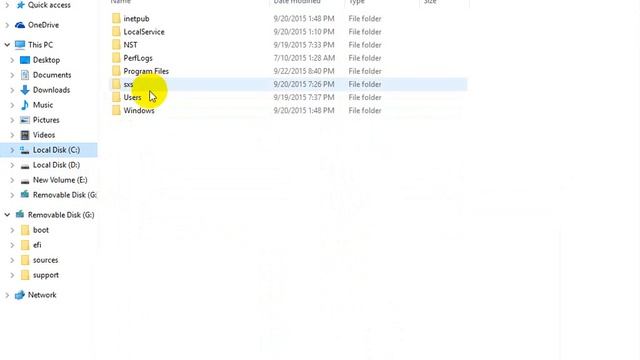Open the Quick access star icon
Image resolution: width=640 pixels, height=360 pixels.
[x=20, y=5]
